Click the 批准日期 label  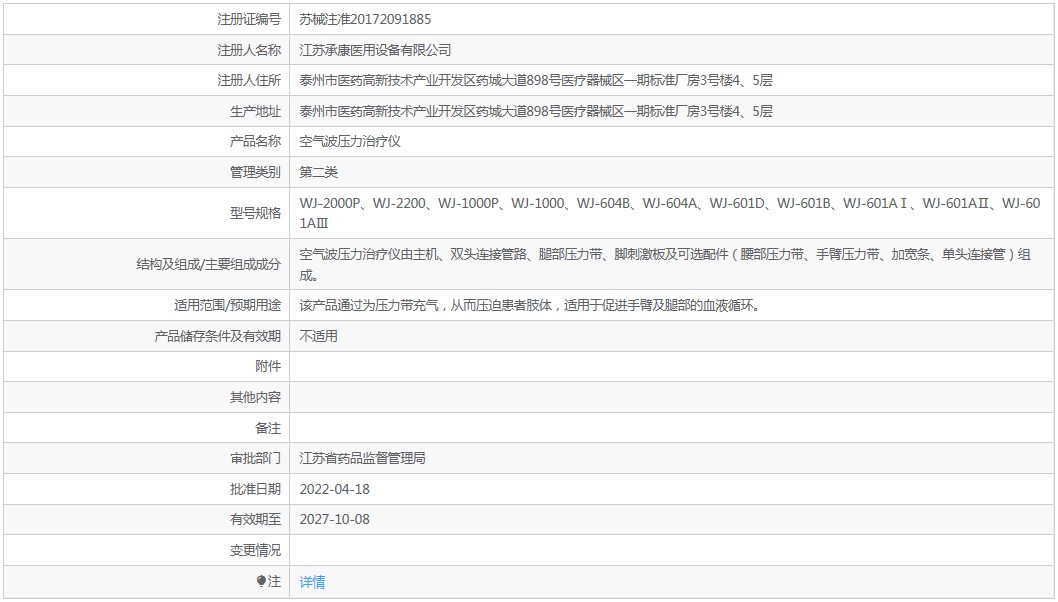255,489
